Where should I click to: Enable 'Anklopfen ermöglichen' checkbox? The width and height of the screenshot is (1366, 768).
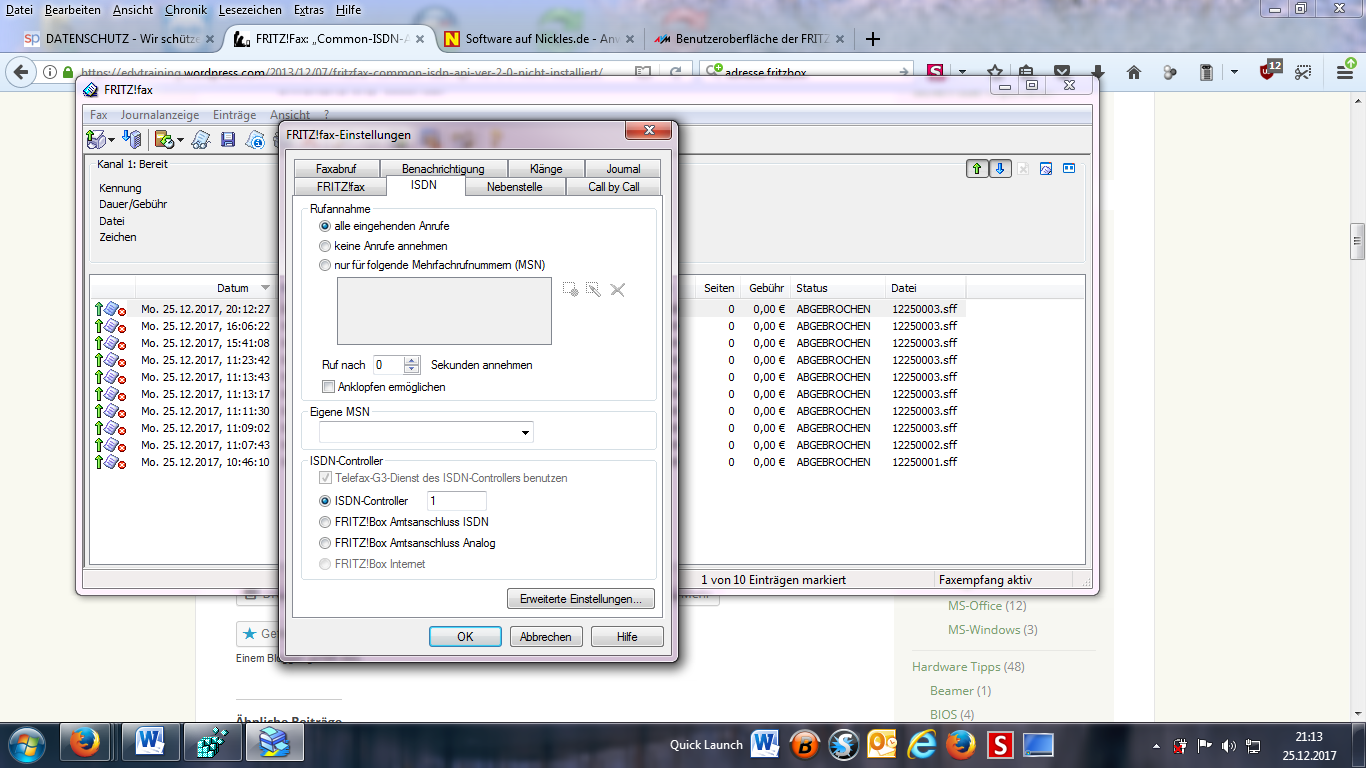[328, 386]
